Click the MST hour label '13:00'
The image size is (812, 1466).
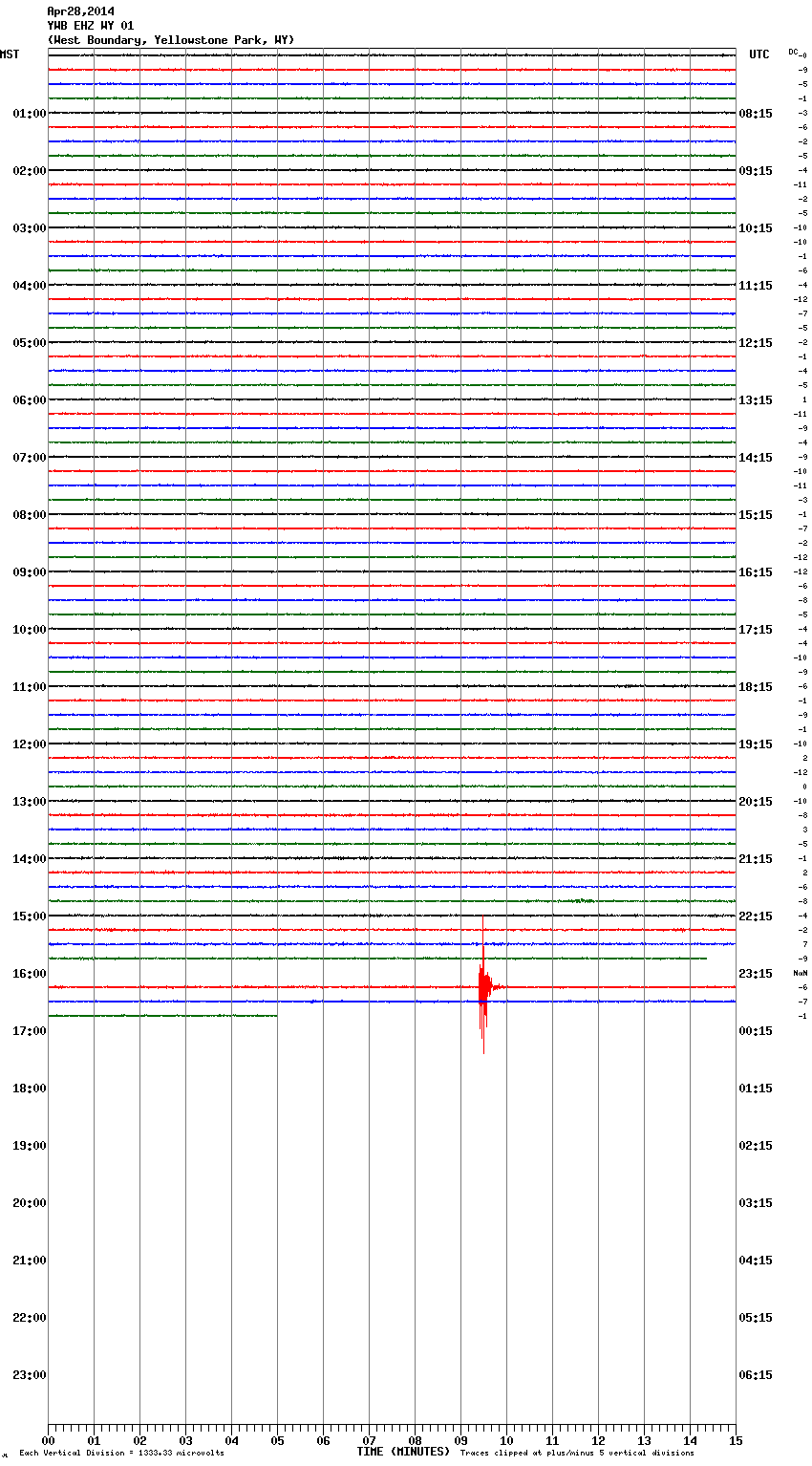(30, 802)
